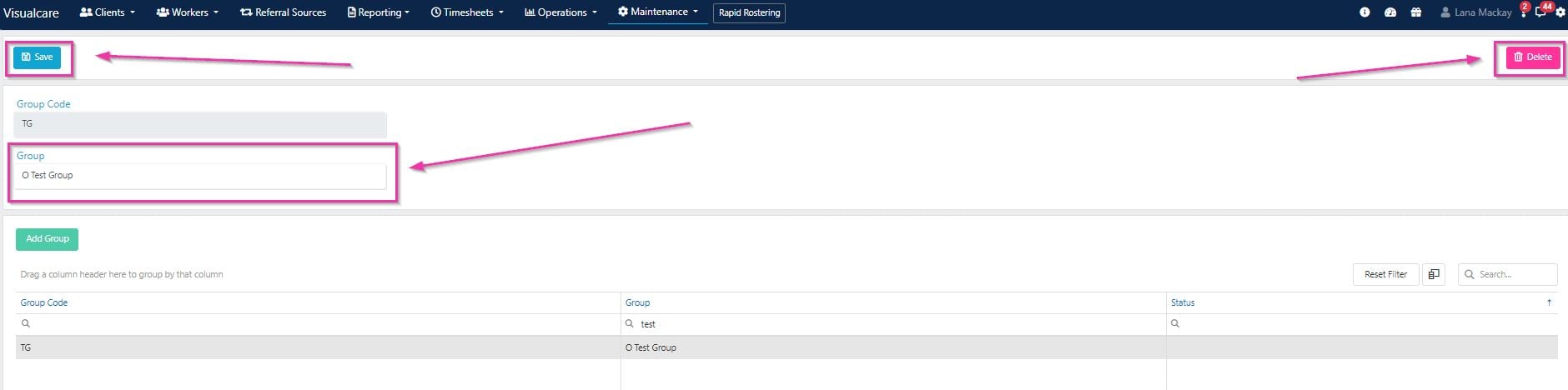
Task: Click the Status filter magnifier icon
Action: 1175,324
